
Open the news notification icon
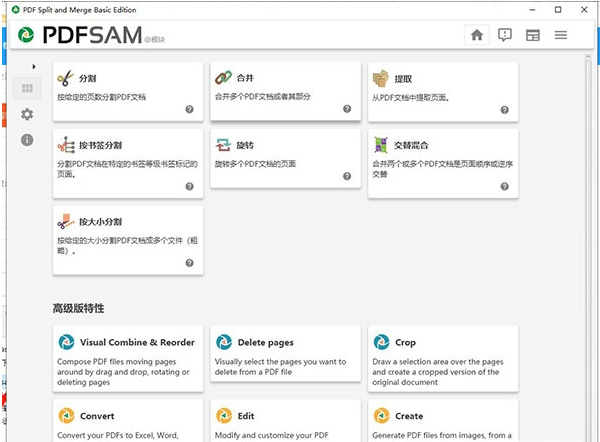[505, 35]
